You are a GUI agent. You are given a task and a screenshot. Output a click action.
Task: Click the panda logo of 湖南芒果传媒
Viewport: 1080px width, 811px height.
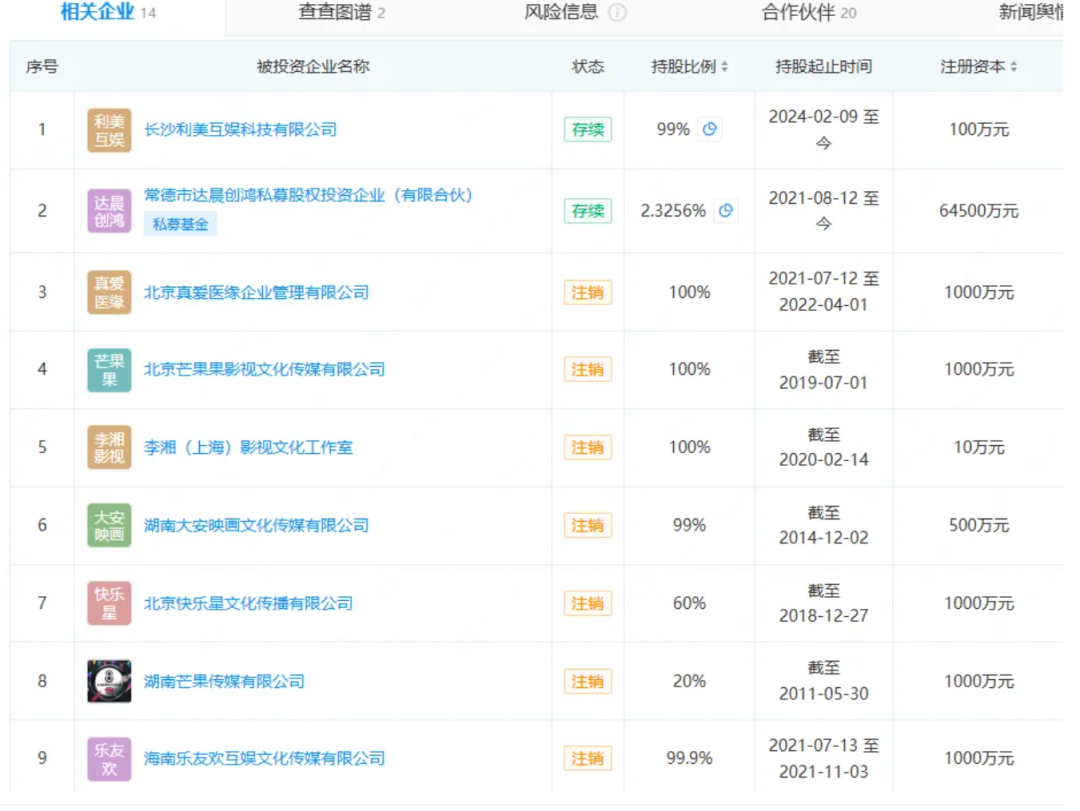(108, 681)
